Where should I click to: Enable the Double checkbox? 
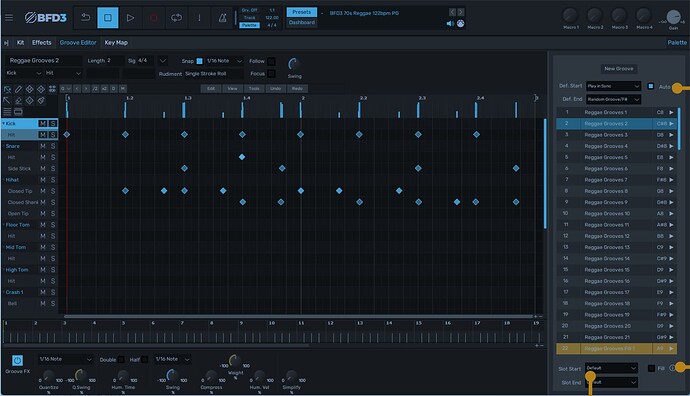[x=121, y=359]
